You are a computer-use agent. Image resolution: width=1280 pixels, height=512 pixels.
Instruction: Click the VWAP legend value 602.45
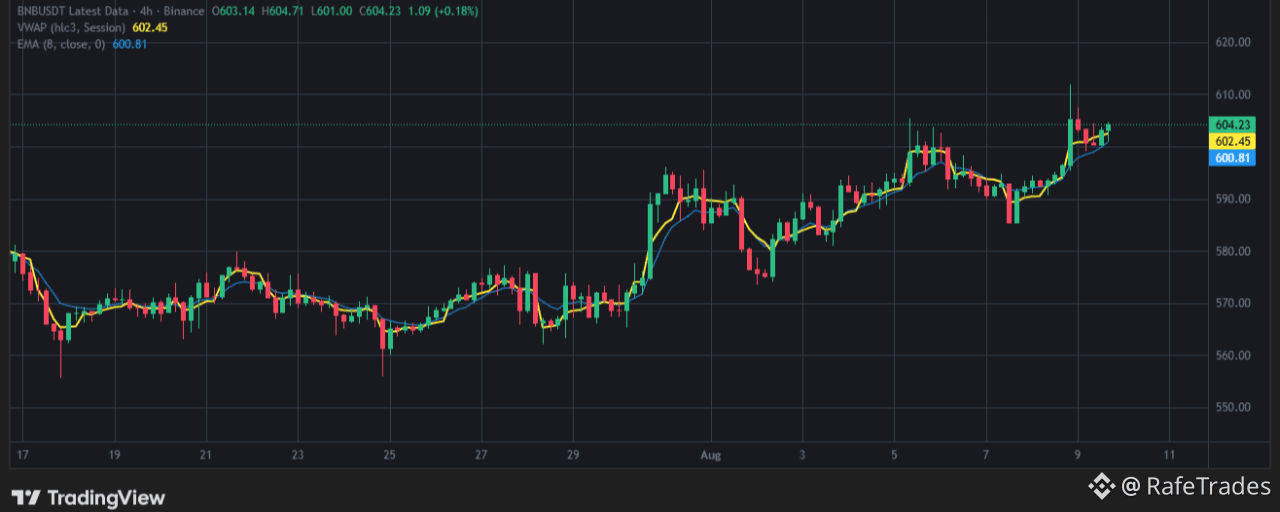click(149, 27)
